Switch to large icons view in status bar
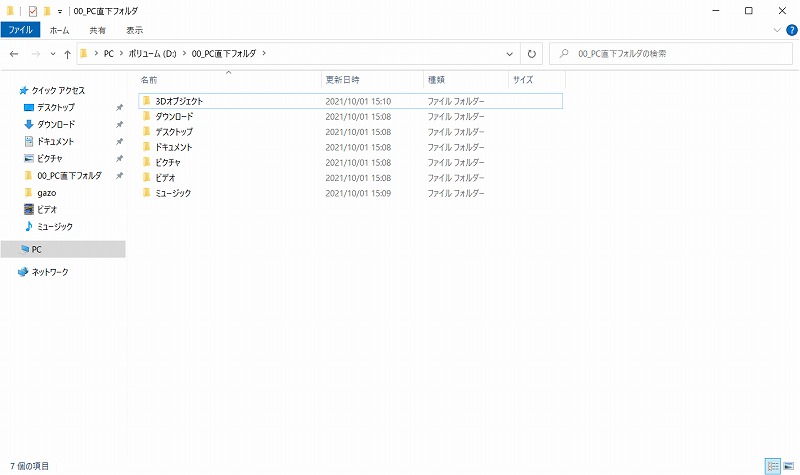 789,466
